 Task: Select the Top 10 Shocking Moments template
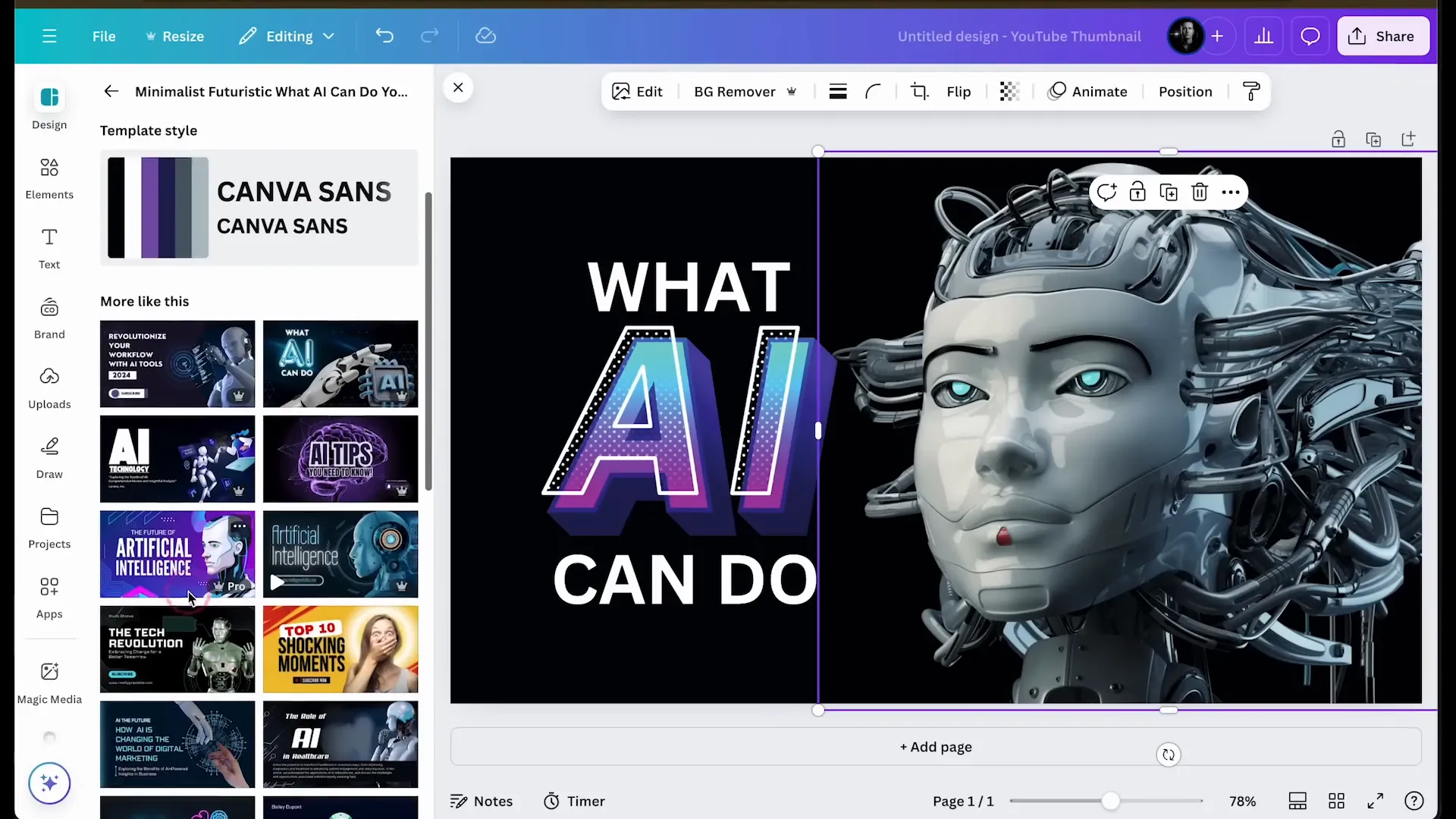(x=340, y=649)
